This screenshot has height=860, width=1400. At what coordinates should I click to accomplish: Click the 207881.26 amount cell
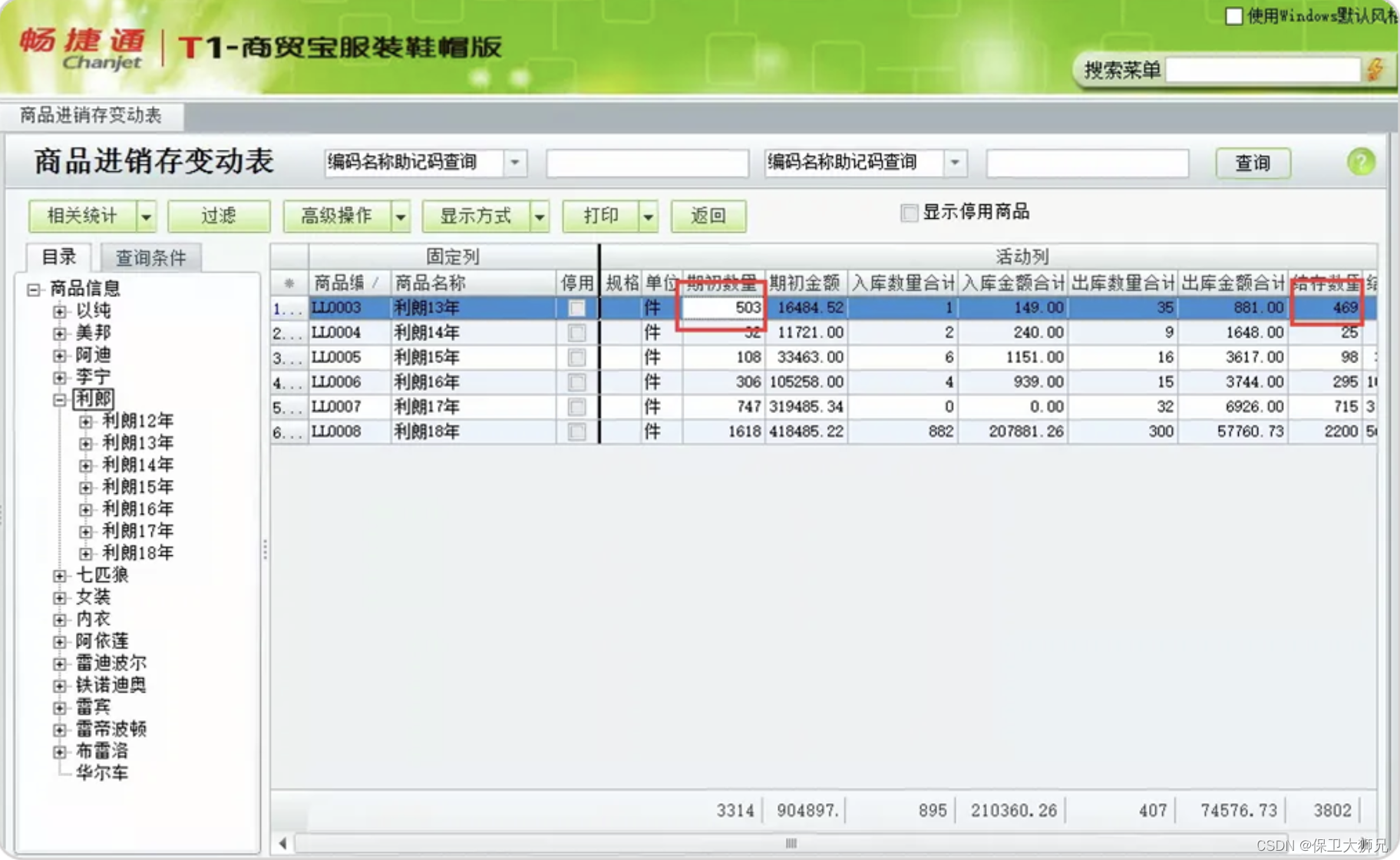(1012, 432)
